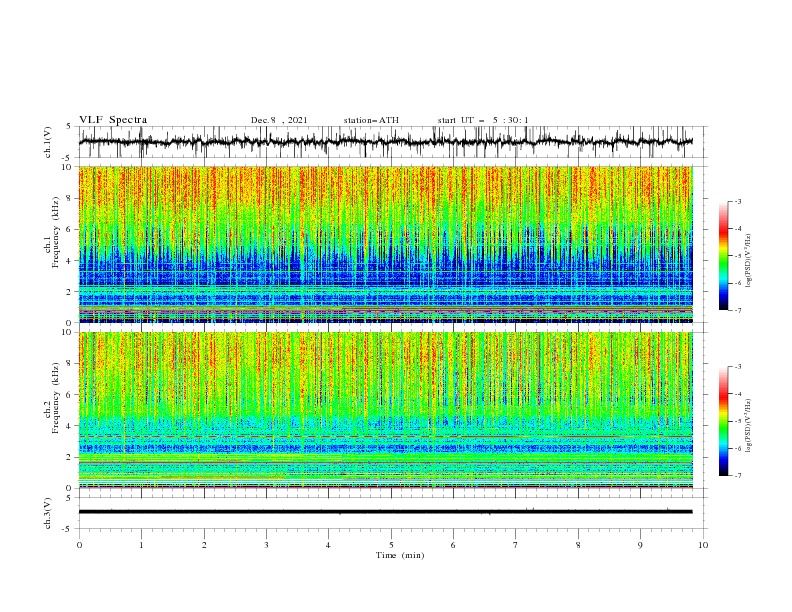This screenshot has width=792, height=612.
Task: Click the ch.2 spectrogram panel
Action: coord(385,410)
